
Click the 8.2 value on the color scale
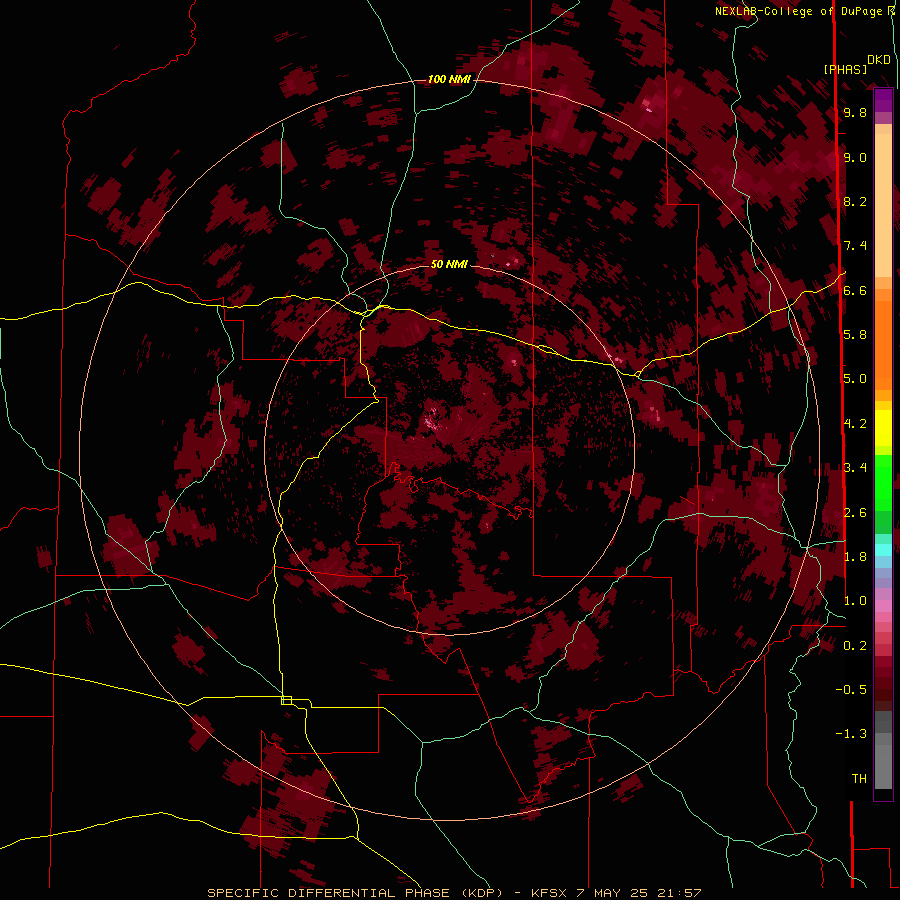point(855,201)
